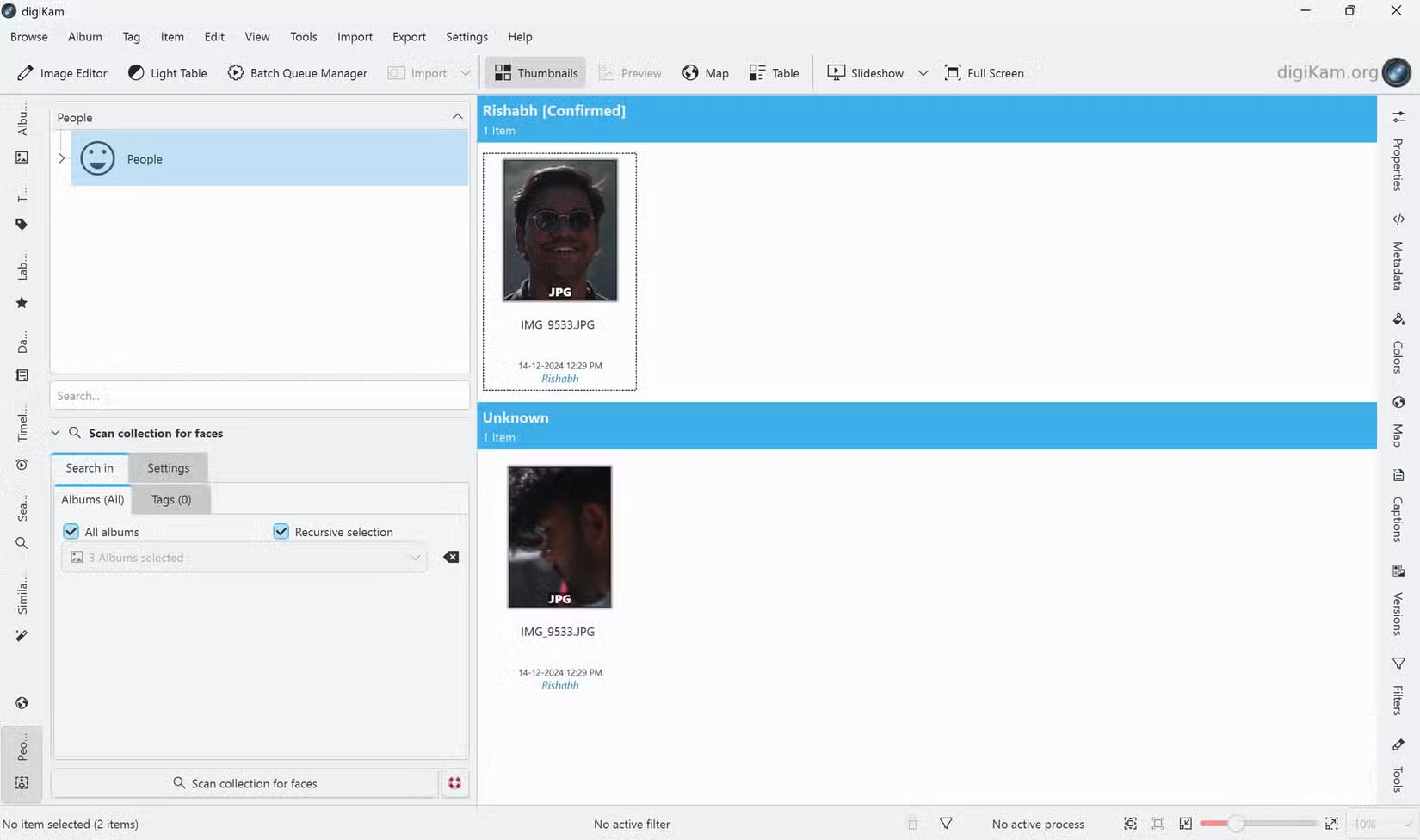This screenshot has width=1420, height=840.
Task: Collapse the Scan collection for faces section
Action: [55, 433]
